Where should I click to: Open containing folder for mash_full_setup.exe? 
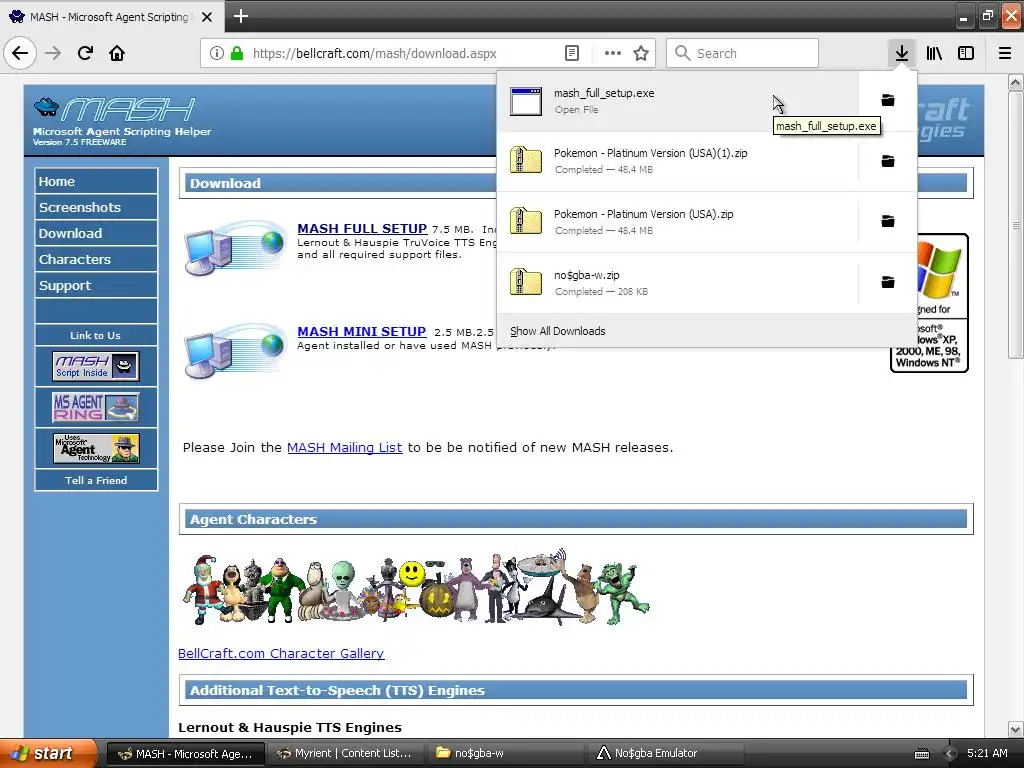coord(888,100)
